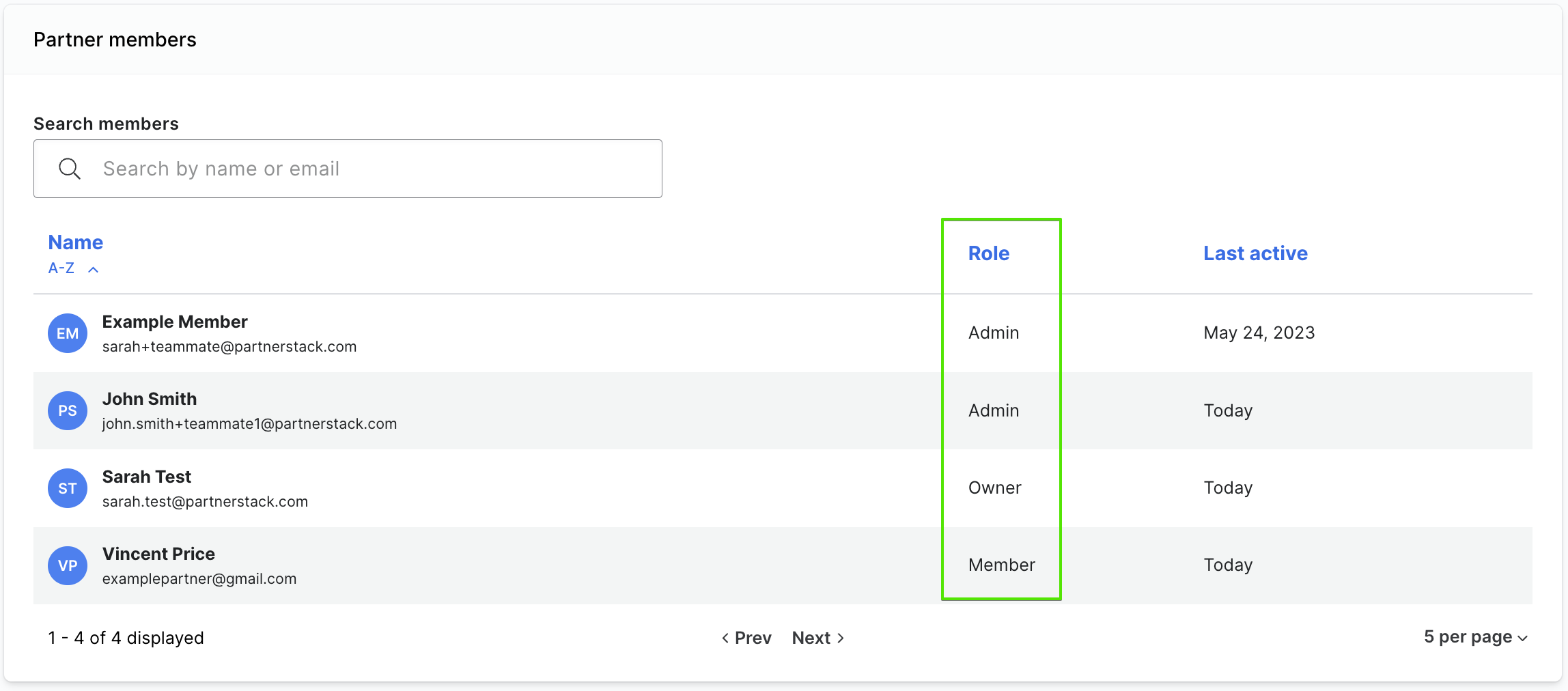Click the May 24, 2023 last active date

pyautogui.click(x=1259, y=333)
